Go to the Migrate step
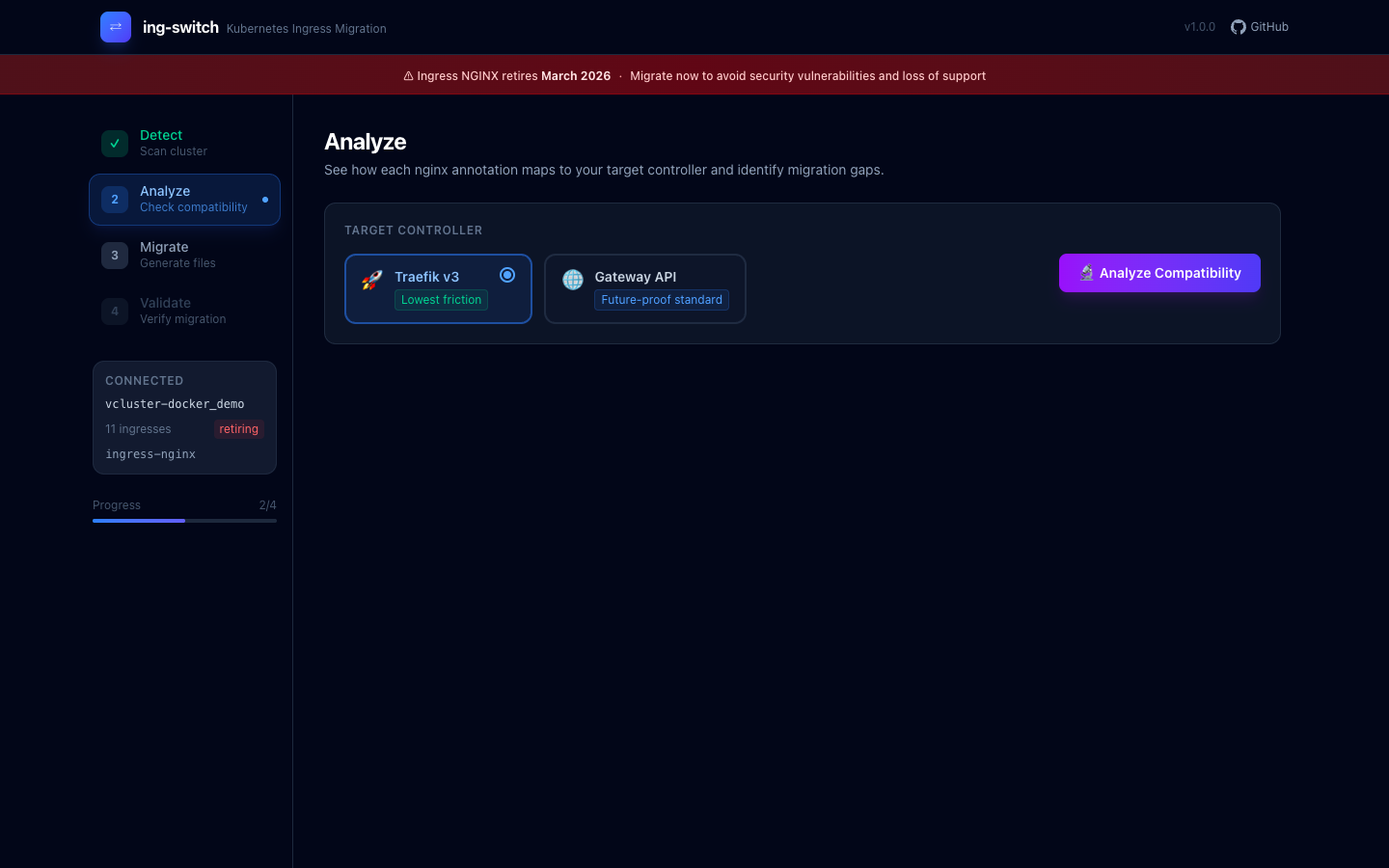The image size is (1389, 868). (184, 256)
